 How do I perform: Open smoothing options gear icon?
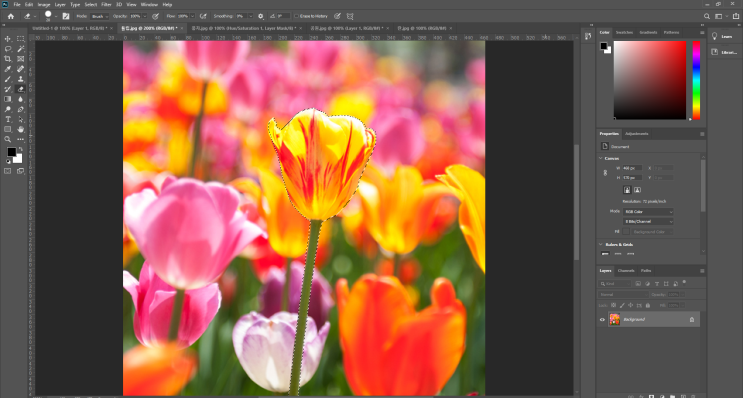click(261, 16)
